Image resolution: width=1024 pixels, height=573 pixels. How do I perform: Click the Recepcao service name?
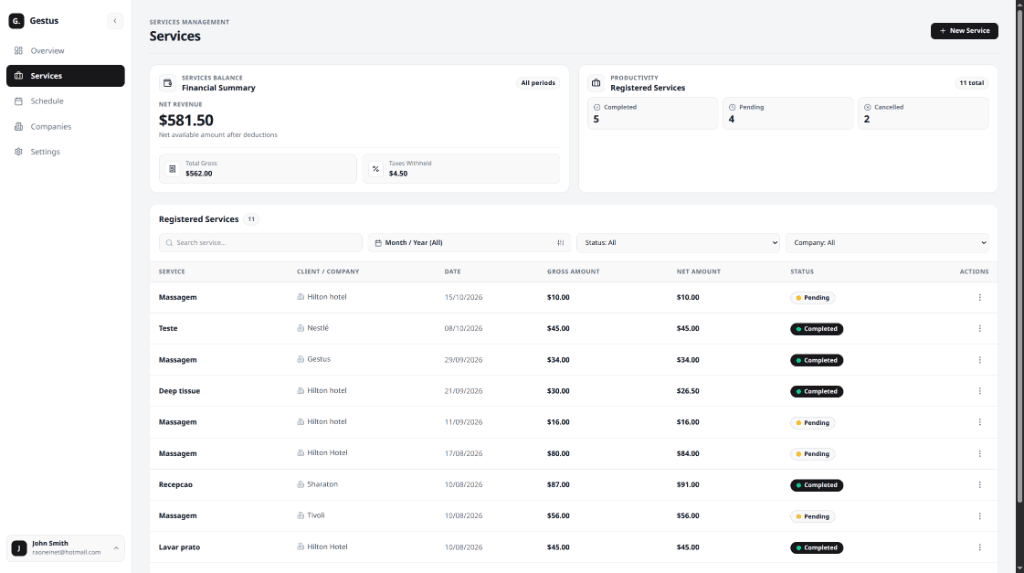pyautogui.click(x=176, y=485)
